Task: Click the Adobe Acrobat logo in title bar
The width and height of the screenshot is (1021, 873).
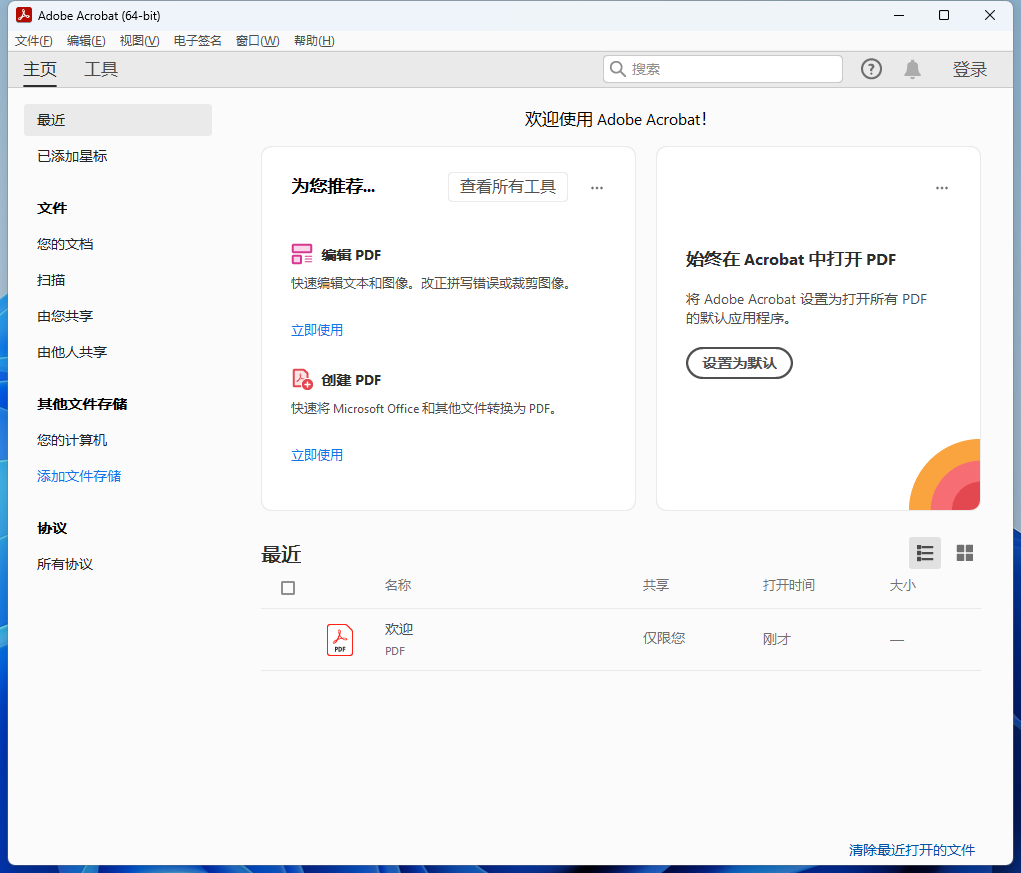Action: click(x=24, y=15)
